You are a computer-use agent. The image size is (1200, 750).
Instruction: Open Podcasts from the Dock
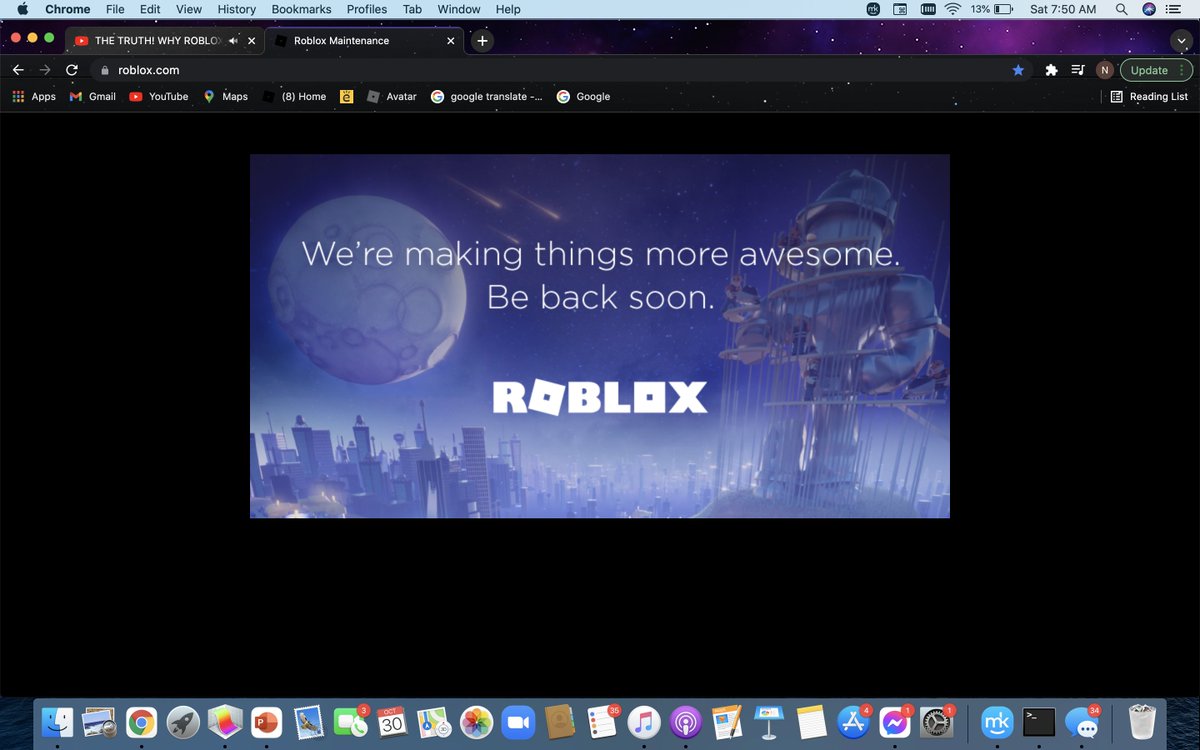[685, 722]
